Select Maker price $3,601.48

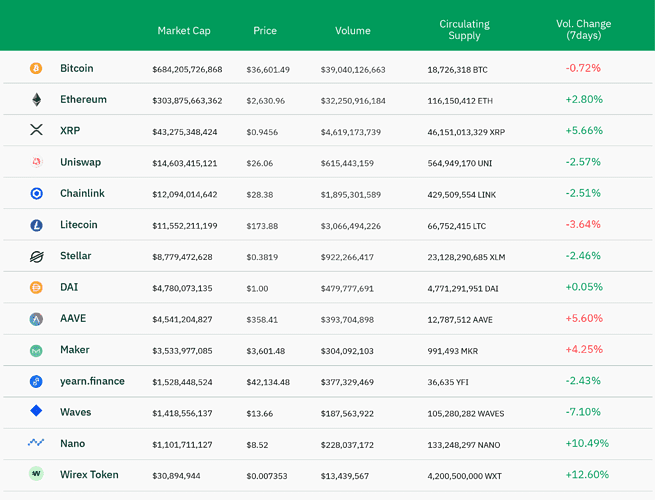point(265,351)
